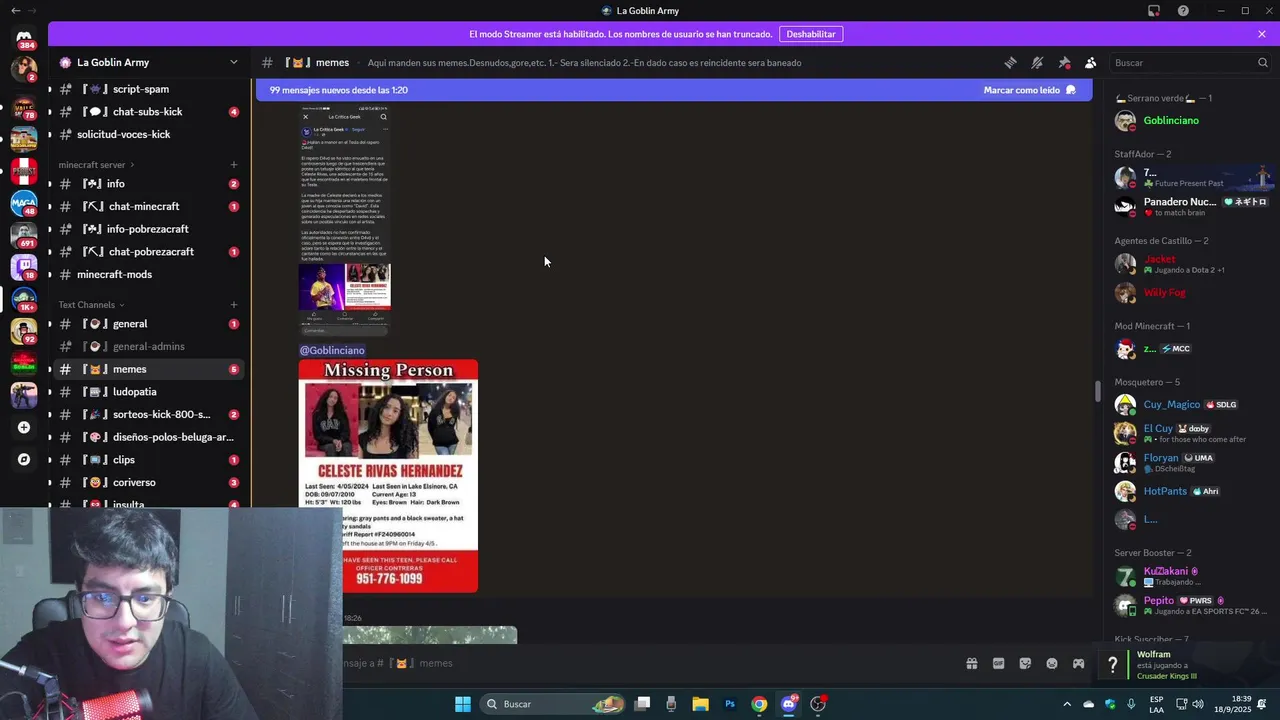The image size is (1280, 720).
Task: Select the general channel
Action: coord(149,324)
